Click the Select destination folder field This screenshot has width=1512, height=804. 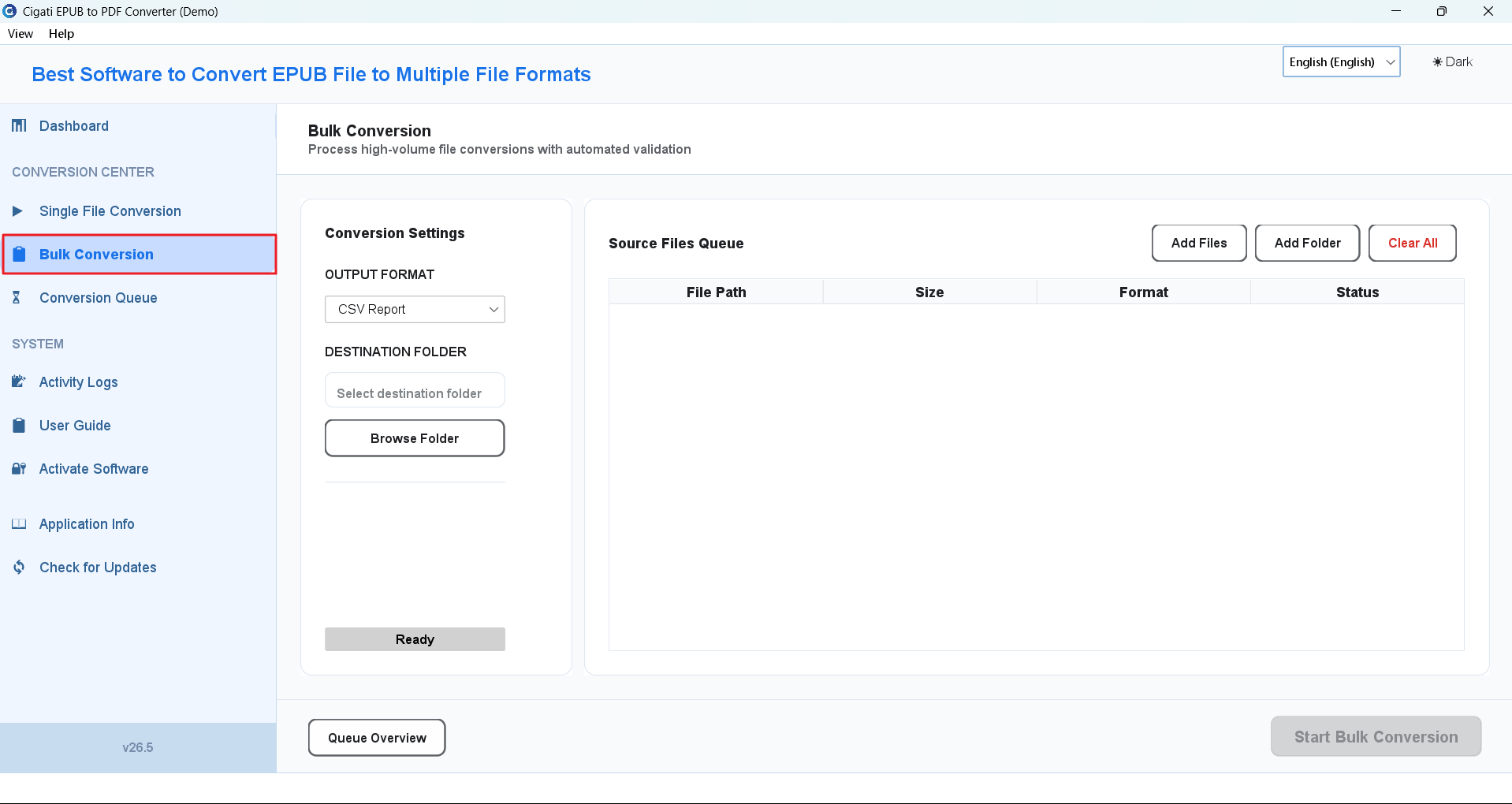coord(415,390)
